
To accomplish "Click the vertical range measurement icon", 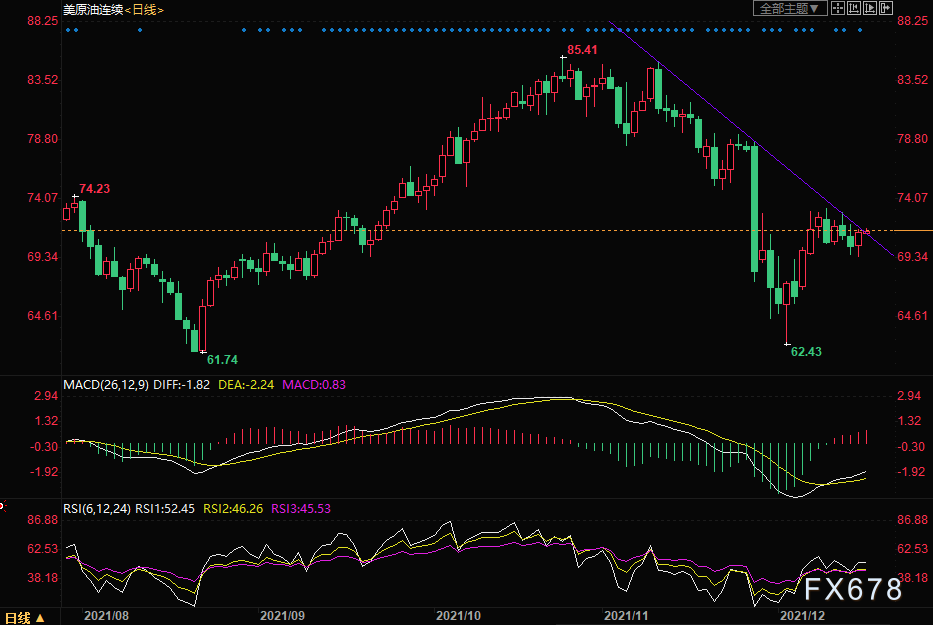I will (854, 8).
